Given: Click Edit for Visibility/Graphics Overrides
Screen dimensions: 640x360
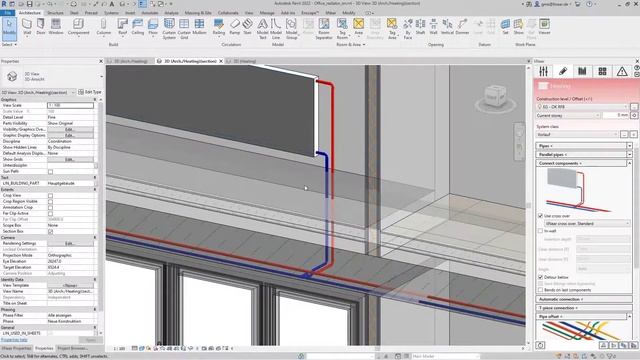Looking at the screenshot, I should 70,129.
